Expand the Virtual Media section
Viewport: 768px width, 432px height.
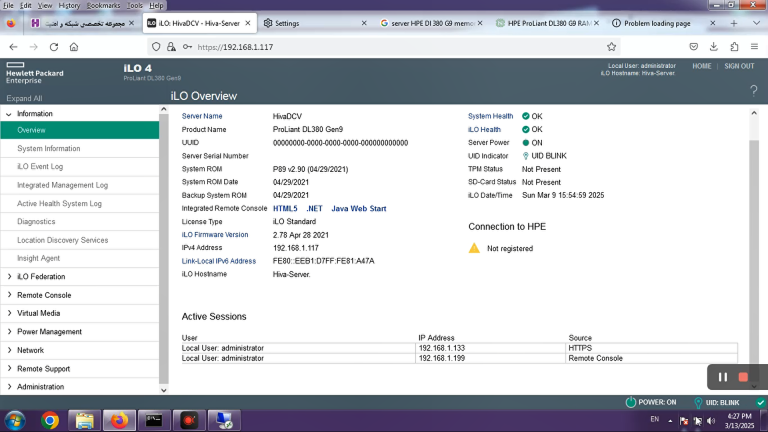9,313
